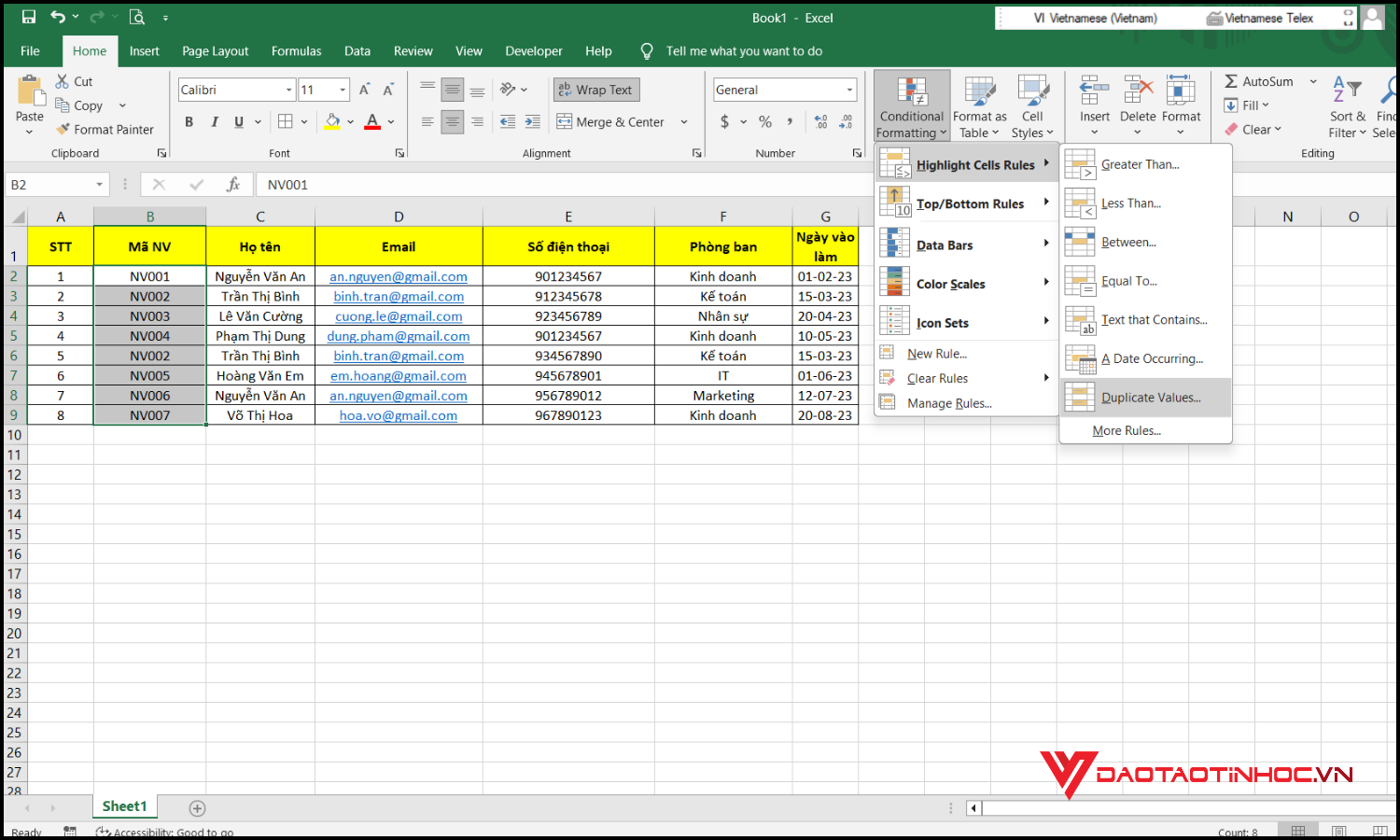
Task: Undo the last action
Action: tap(58, 17)
